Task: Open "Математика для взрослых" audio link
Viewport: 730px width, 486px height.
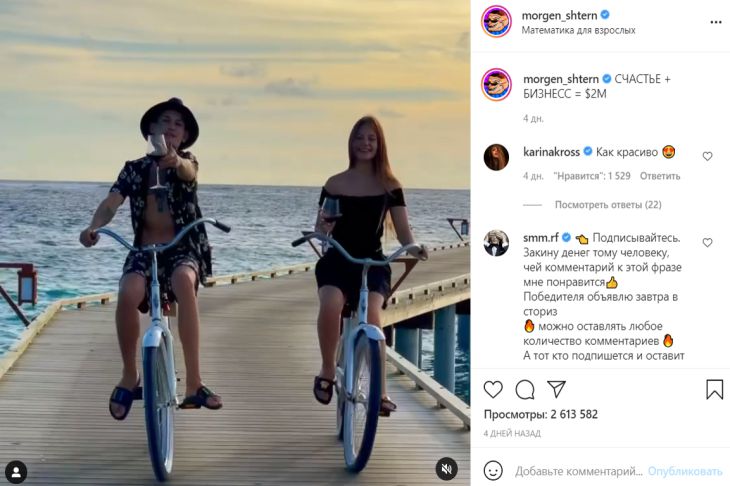Action: [x=578, y=30]
